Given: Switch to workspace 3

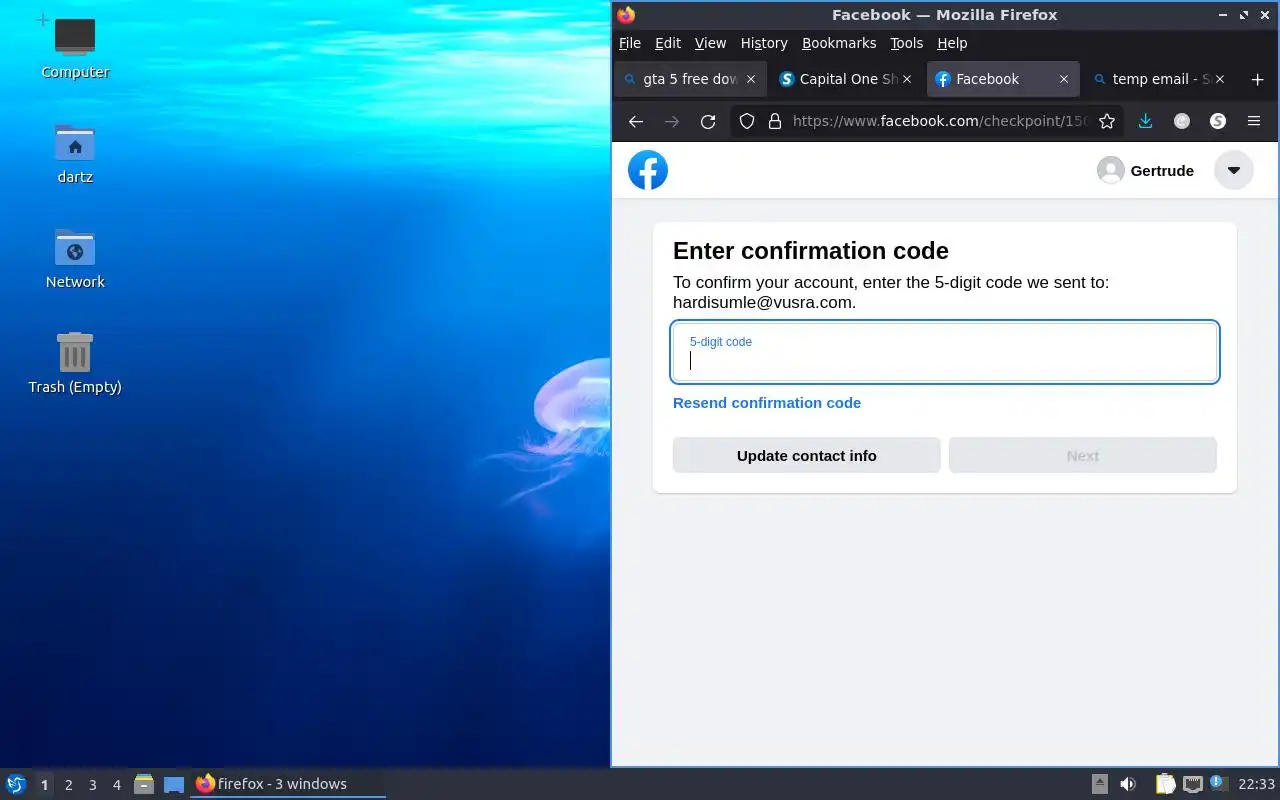Looking at the screenshot, I should click(92, 785).
